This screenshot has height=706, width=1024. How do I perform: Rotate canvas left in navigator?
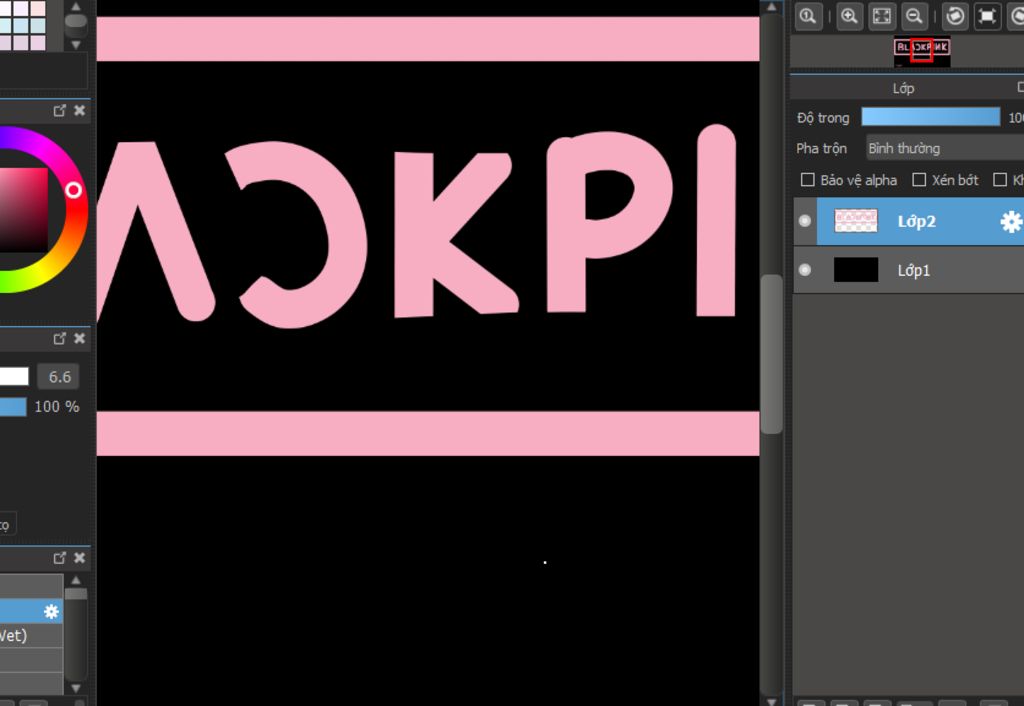coord(955,16)
